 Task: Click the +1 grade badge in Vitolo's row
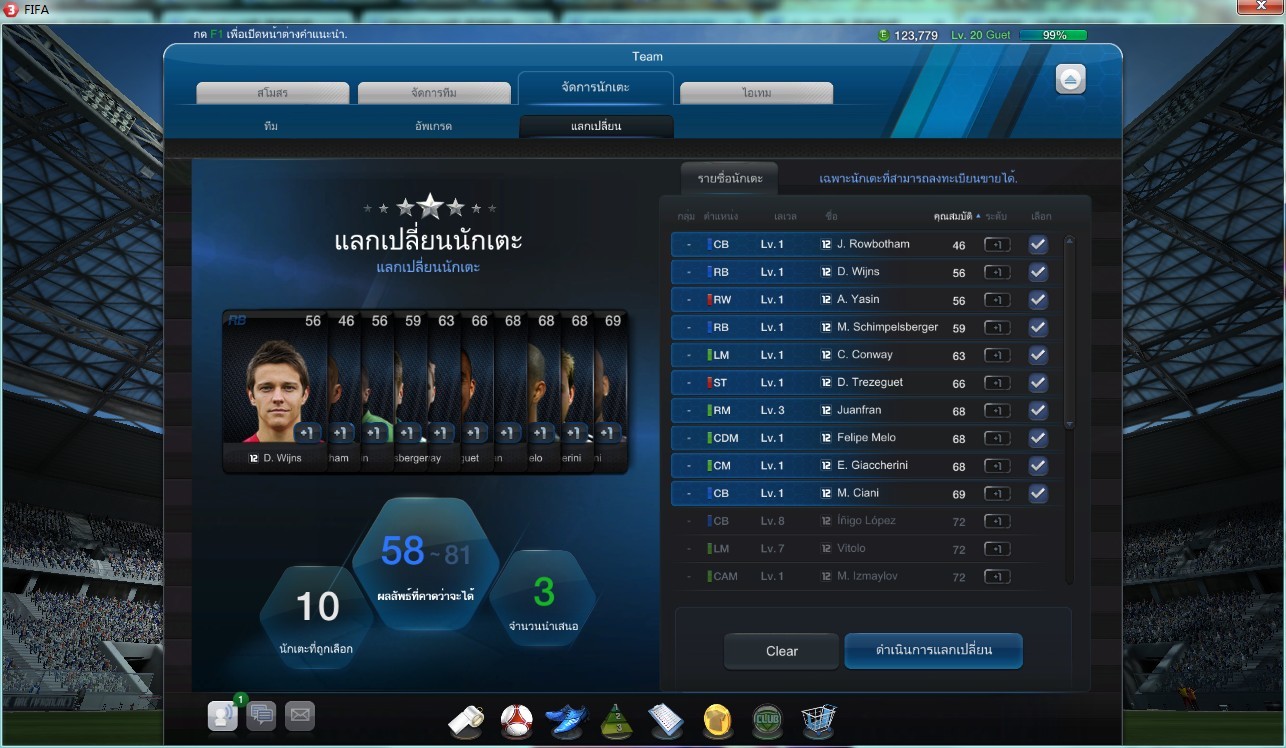[x=997, y=549]
